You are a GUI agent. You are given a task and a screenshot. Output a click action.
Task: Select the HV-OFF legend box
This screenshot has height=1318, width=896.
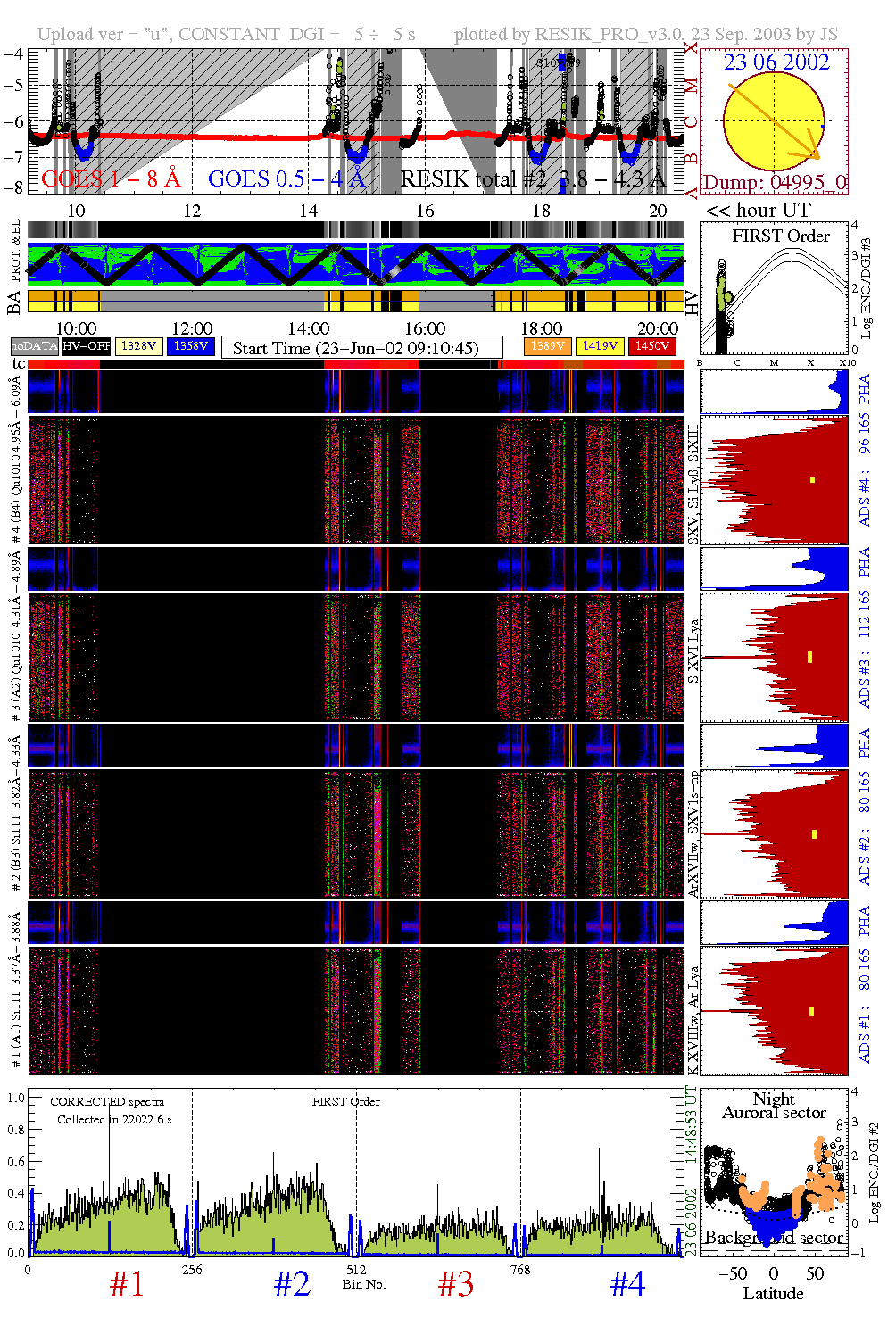87,346
